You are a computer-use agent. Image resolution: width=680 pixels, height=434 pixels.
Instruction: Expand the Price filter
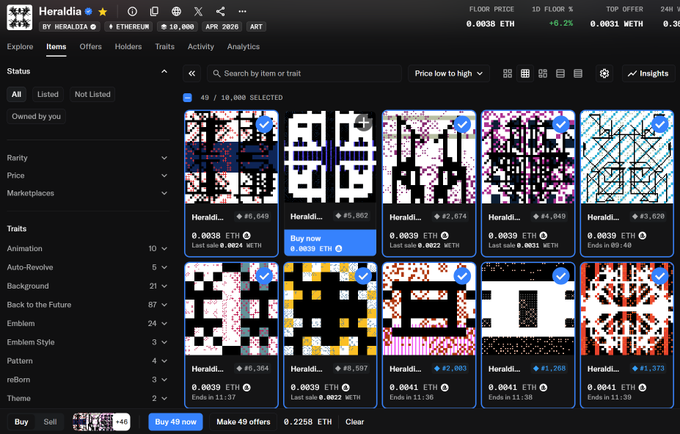pyautogui.click(x=87, y=176)
